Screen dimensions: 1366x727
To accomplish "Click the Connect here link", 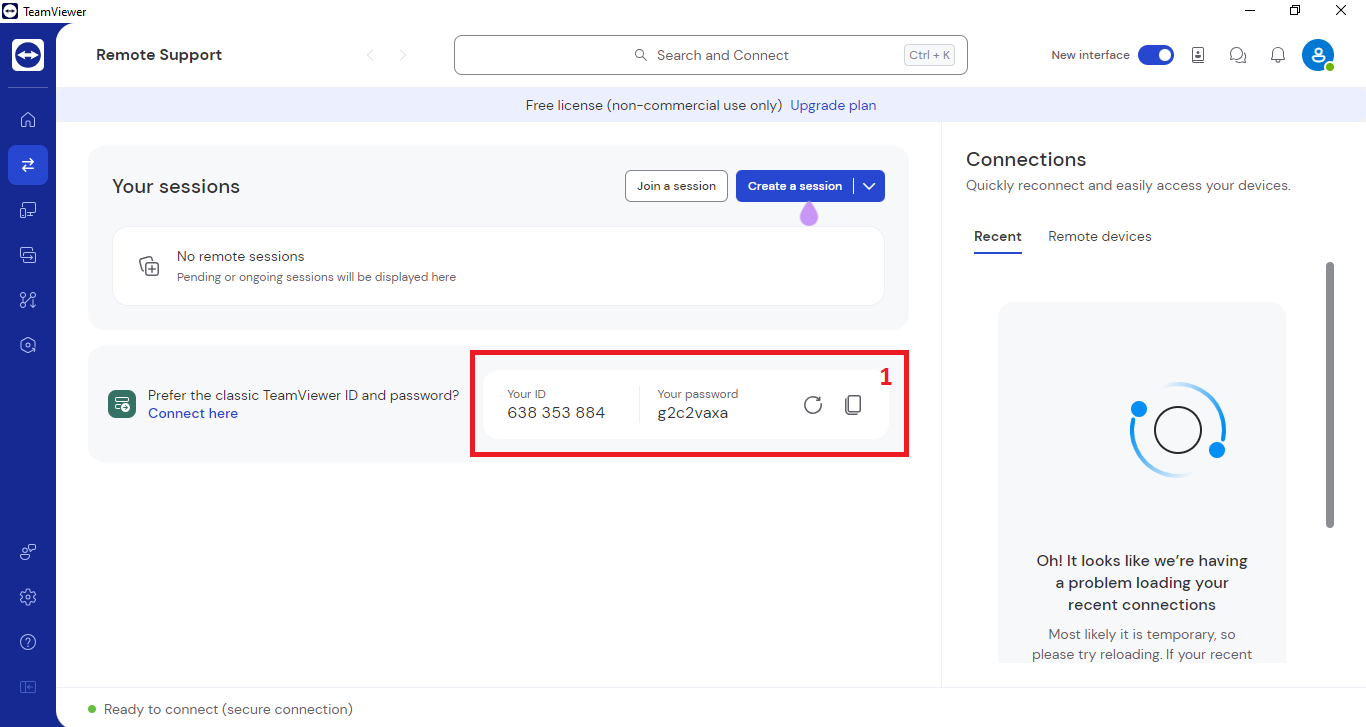I will [193, 414].
